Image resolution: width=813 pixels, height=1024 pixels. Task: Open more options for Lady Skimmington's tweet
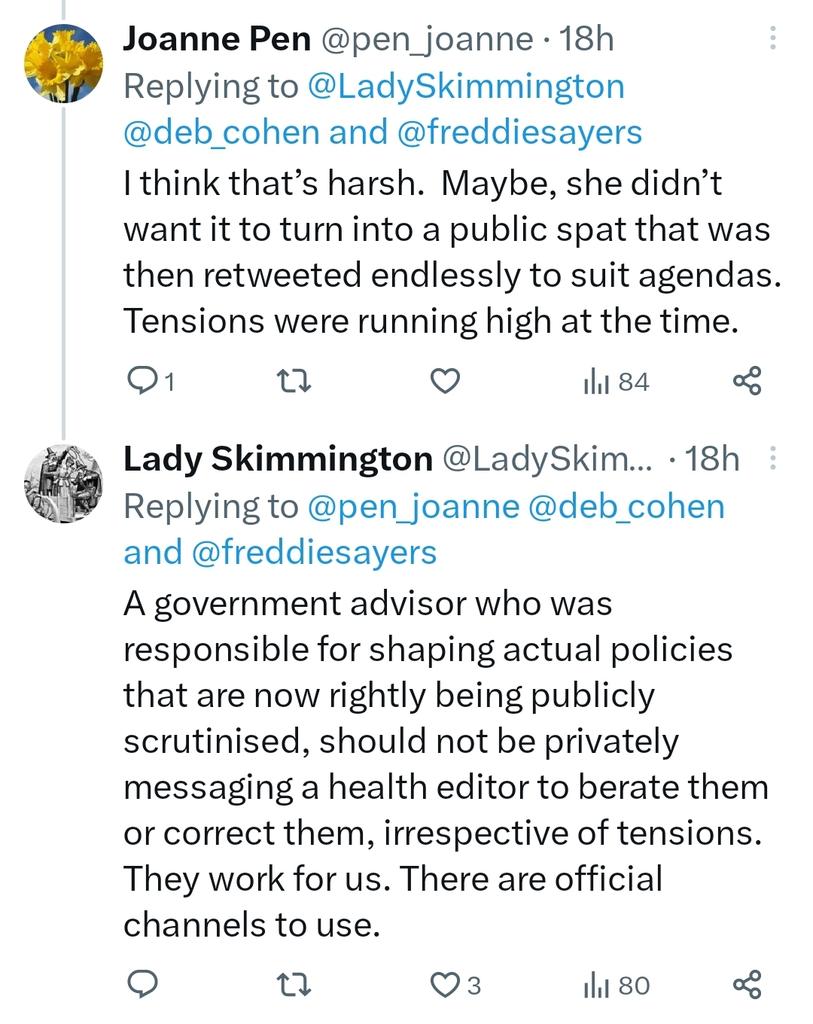pos(771,459)
